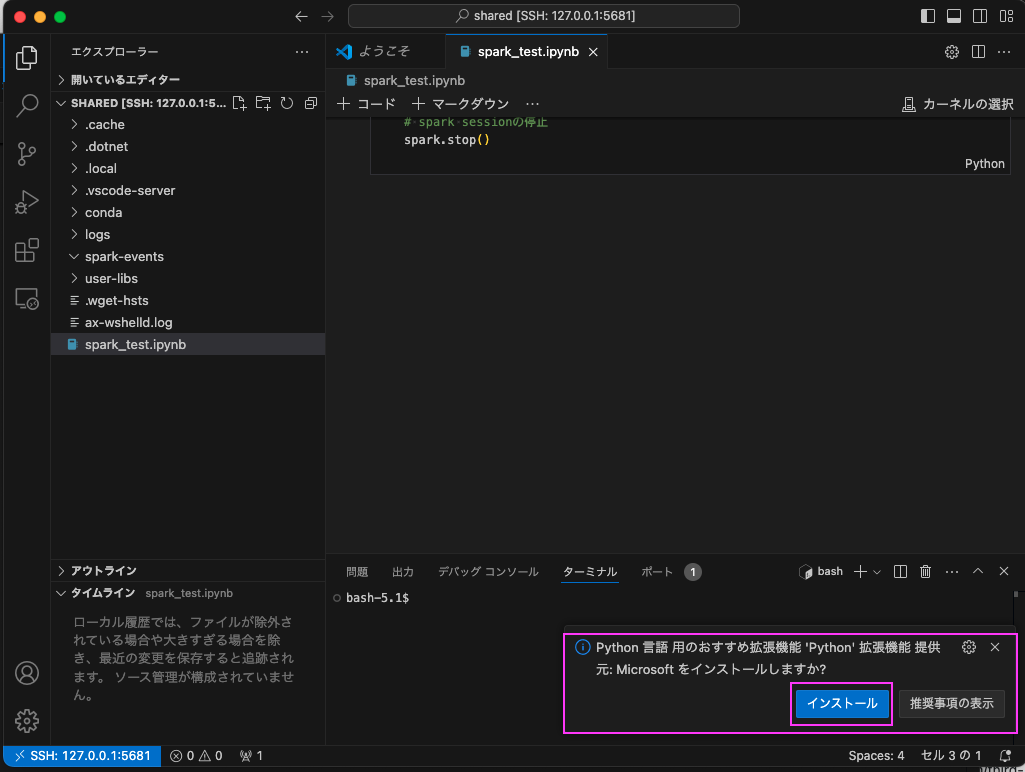
Task: Switch to the ようこそ tab
Action: [x=386, y=52]
